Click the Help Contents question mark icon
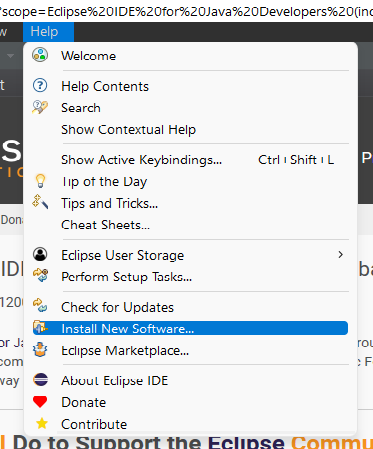373x449 pixels. pyautogui.click(x=40, y=86)
